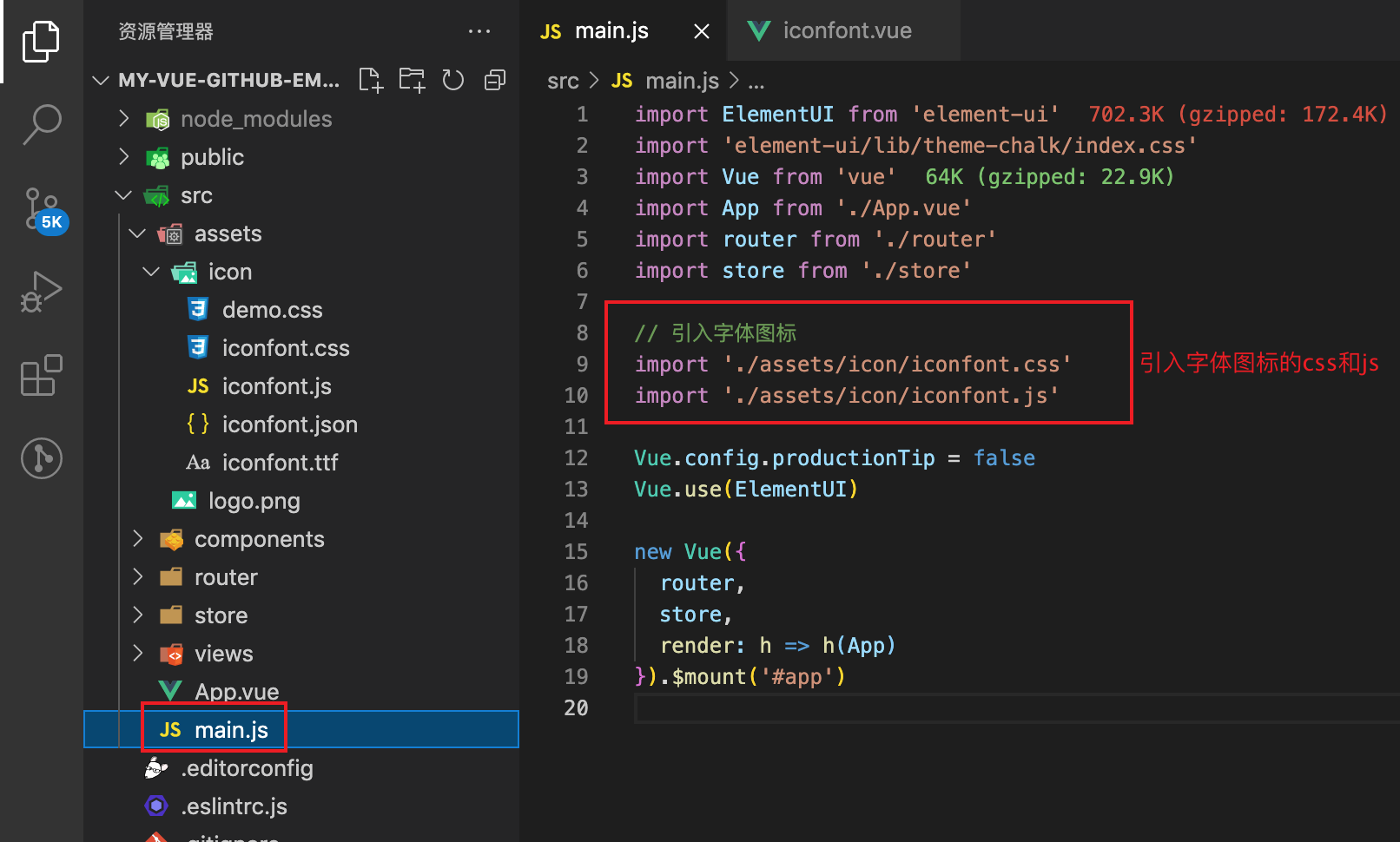Expand the views folder
Image resolution: width=1400 pixels, height=842 pixels.
point(137,654)
